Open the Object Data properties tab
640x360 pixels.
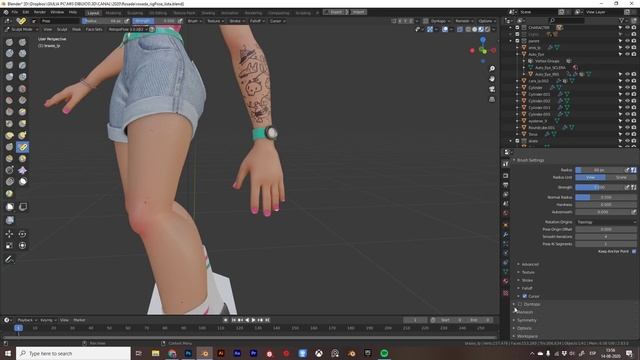coord(506,271)
